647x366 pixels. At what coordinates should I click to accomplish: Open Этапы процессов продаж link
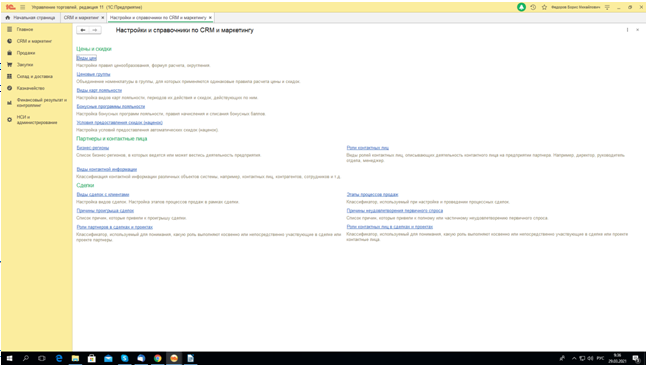coord(372,194)
